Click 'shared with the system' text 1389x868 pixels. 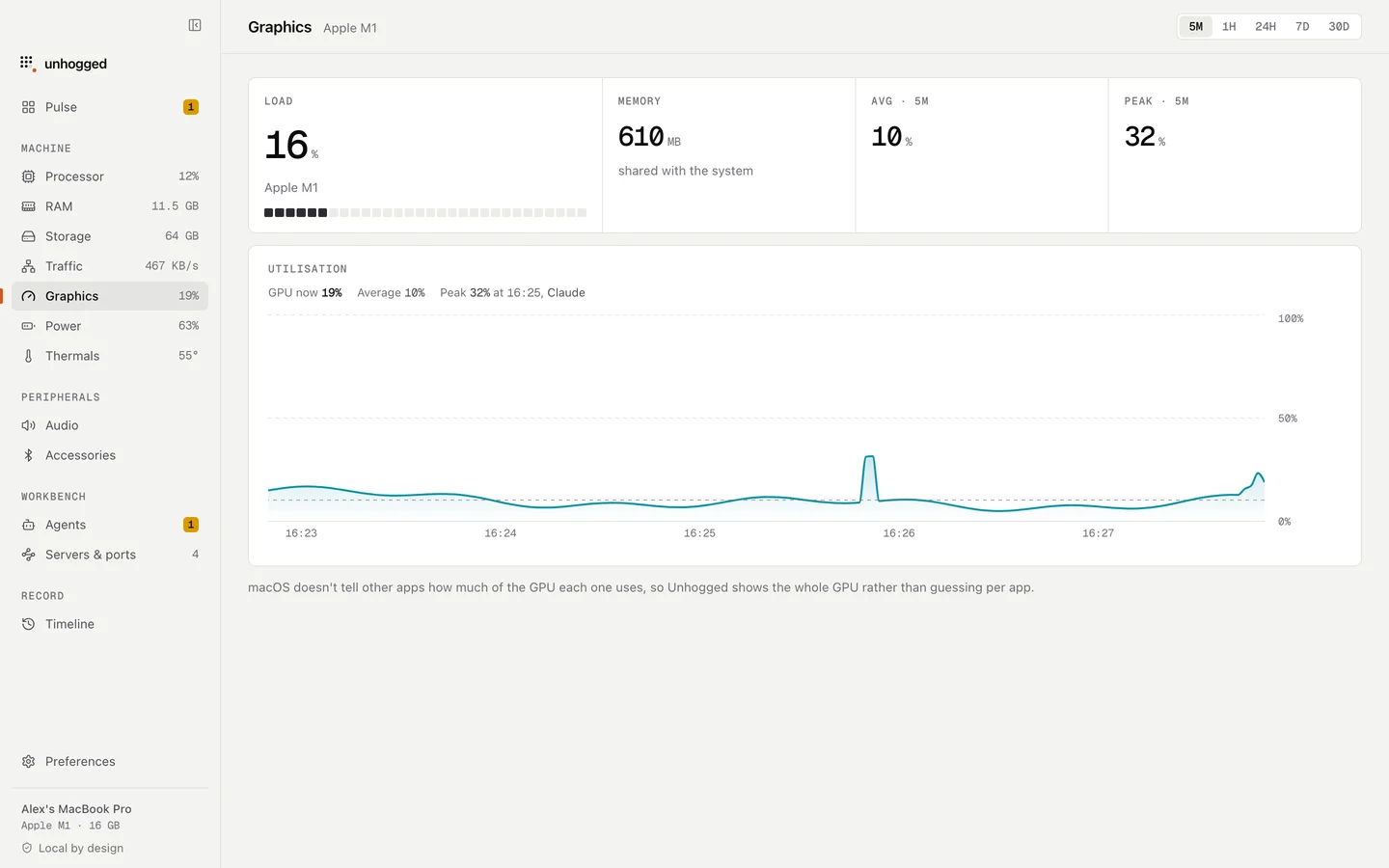pos(686,171)
